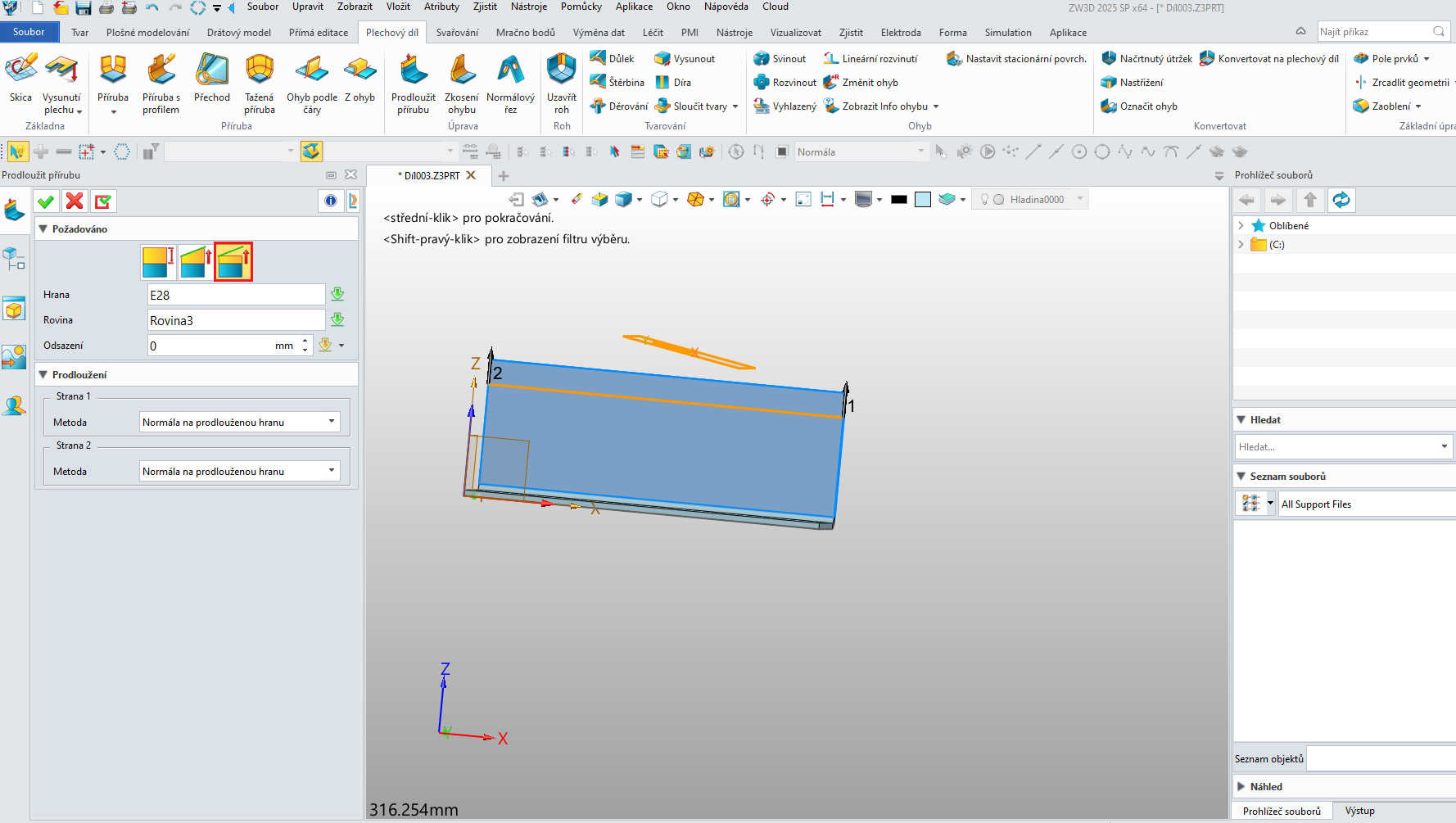Click Zkosení ohybu tool
Image resolution: width=1456 pixels, height=823 pixels.
(x=462, y=84)
